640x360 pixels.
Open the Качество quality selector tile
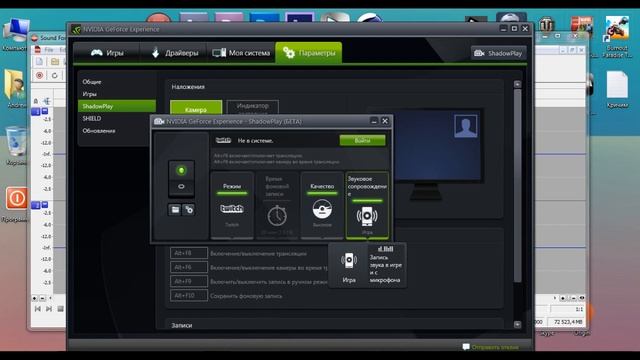click(322, 205)
